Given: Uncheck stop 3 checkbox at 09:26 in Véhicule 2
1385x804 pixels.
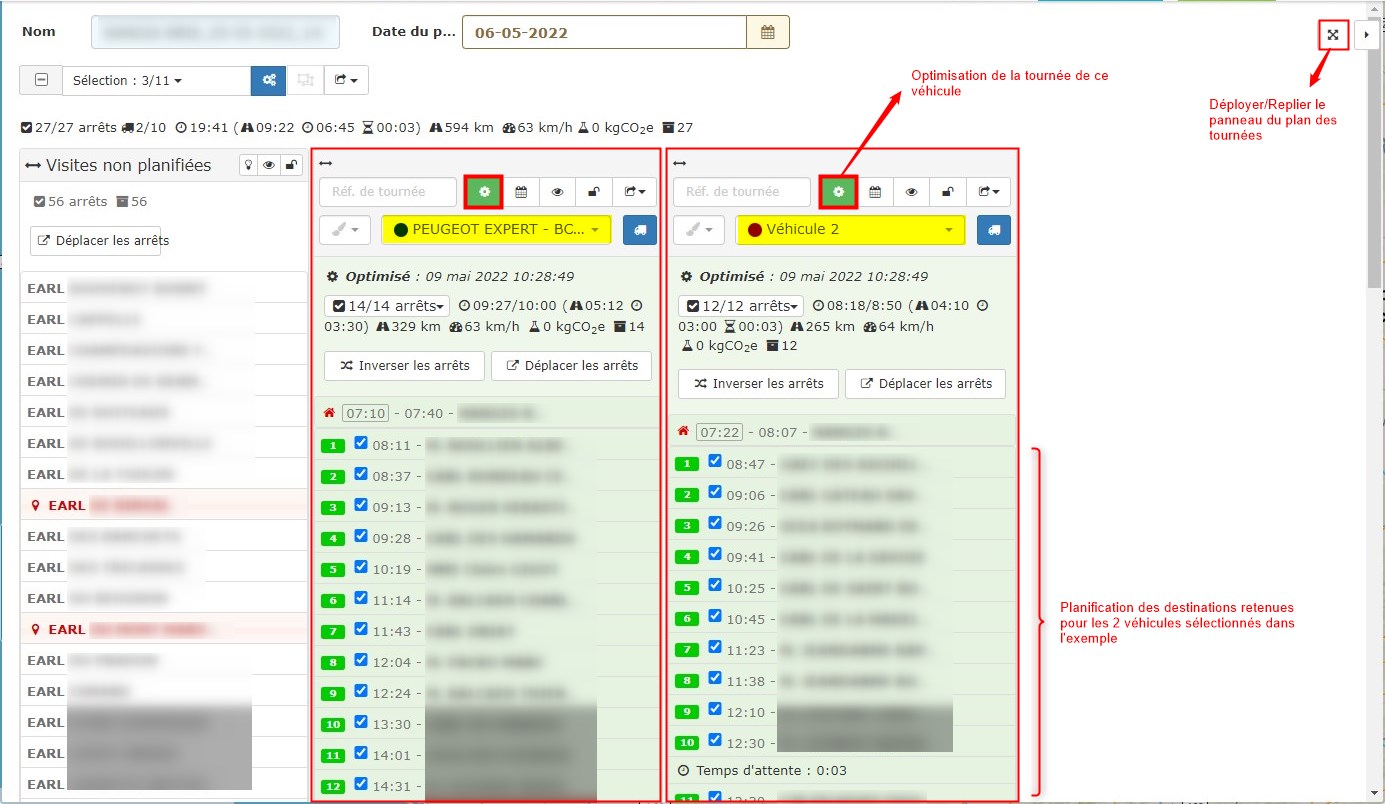Looking at the screenshot, I should pyautogui.click(x=715, y=523).
